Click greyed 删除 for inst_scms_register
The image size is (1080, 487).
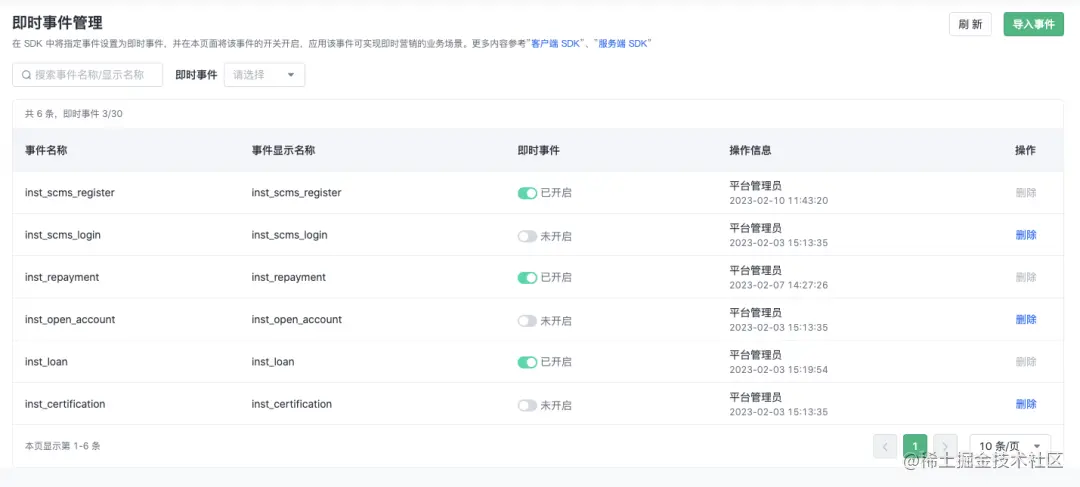pyautogui.click(x=1026, y=193)
